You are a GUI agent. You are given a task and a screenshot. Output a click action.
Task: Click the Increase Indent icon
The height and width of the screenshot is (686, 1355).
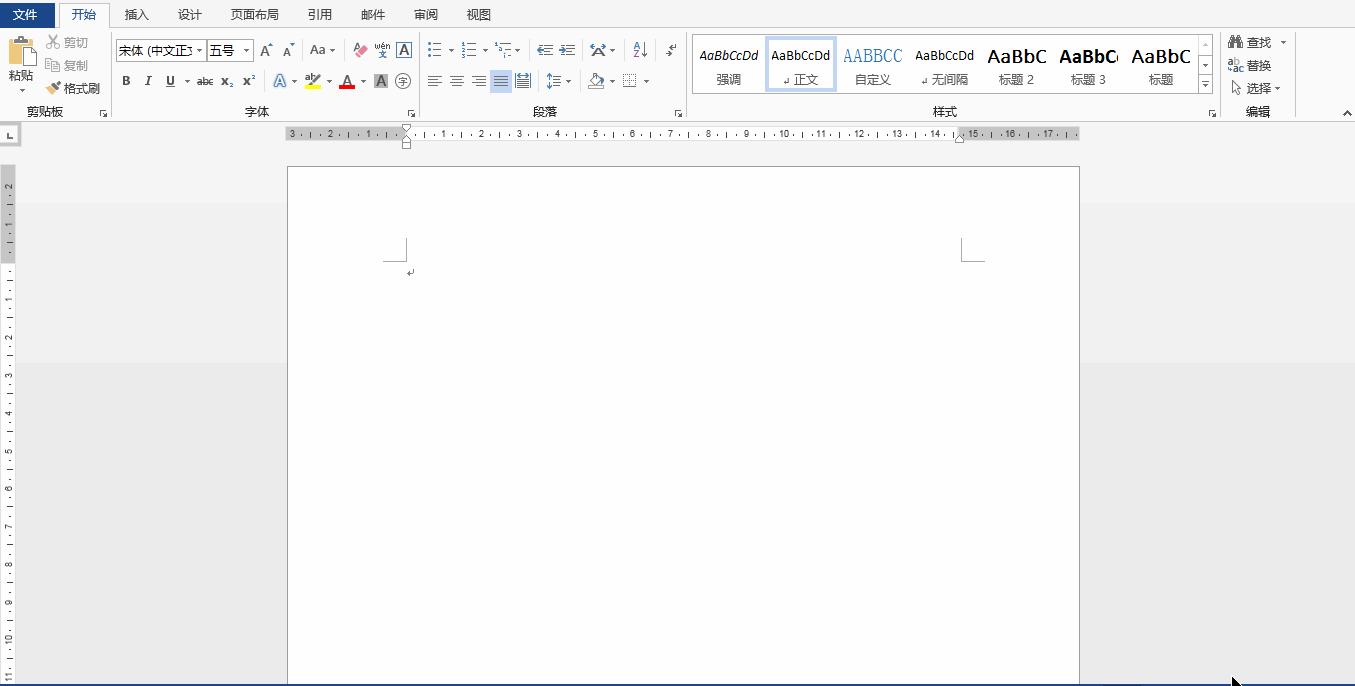click(567, 50)
